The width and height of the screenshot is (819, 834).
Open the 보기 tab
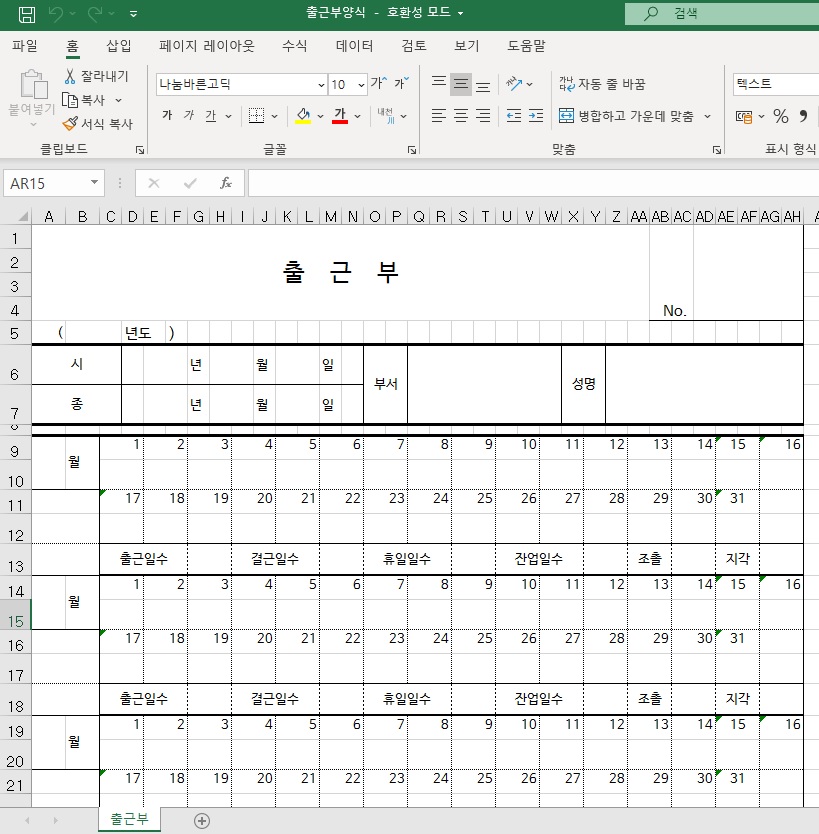point(466,46)
